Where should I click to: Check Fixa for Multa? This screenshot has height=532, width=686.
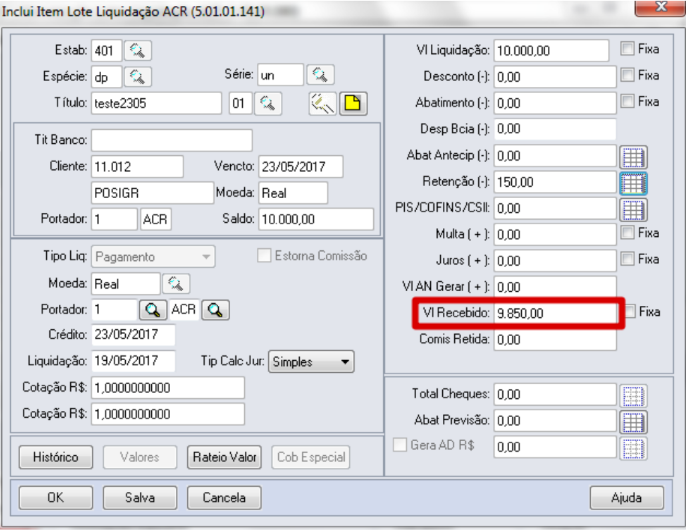pos(627,233)
